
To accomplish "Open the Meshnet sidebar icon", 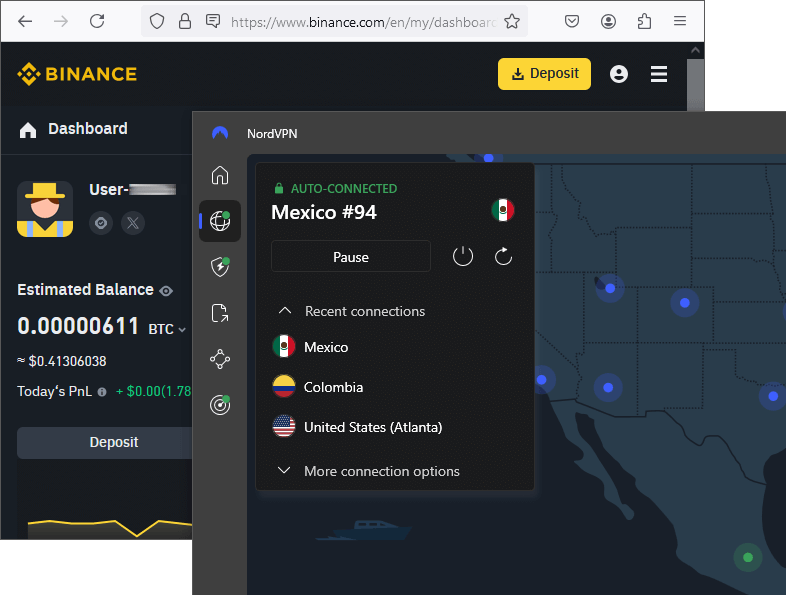I will coord(220,359).
